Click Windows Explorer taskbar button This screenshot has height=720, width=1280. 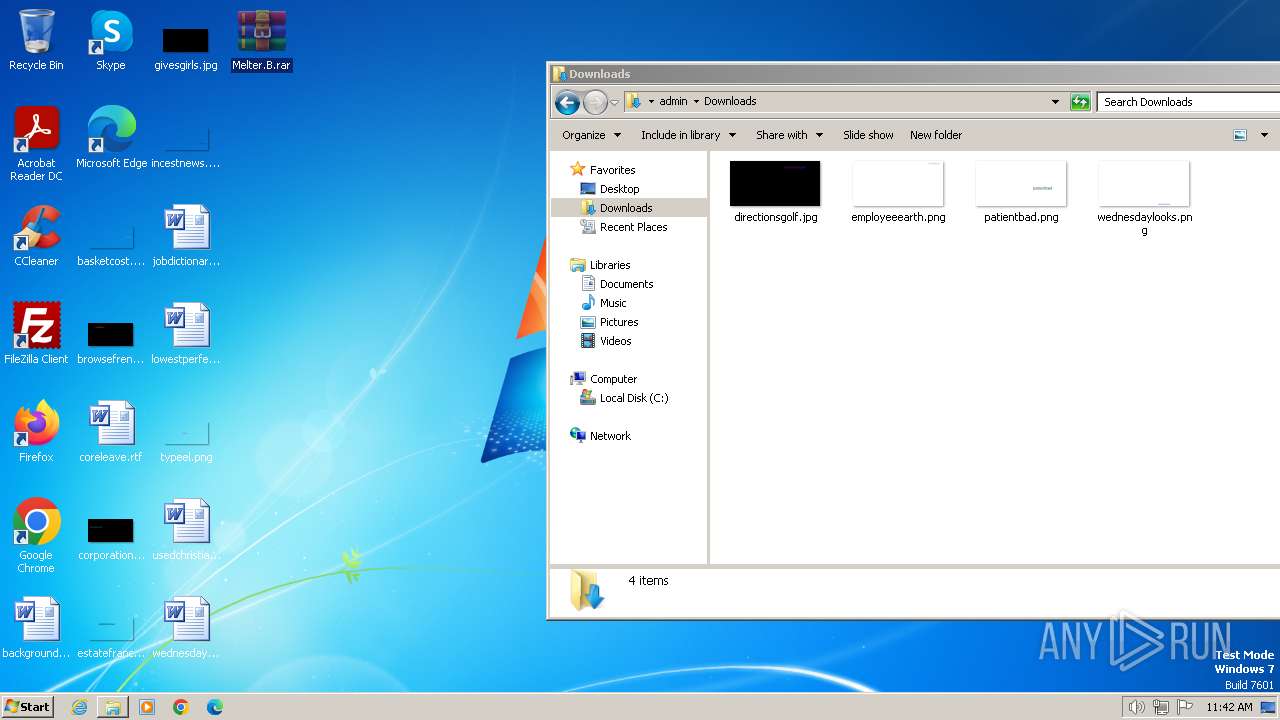(x=113, y=707)
